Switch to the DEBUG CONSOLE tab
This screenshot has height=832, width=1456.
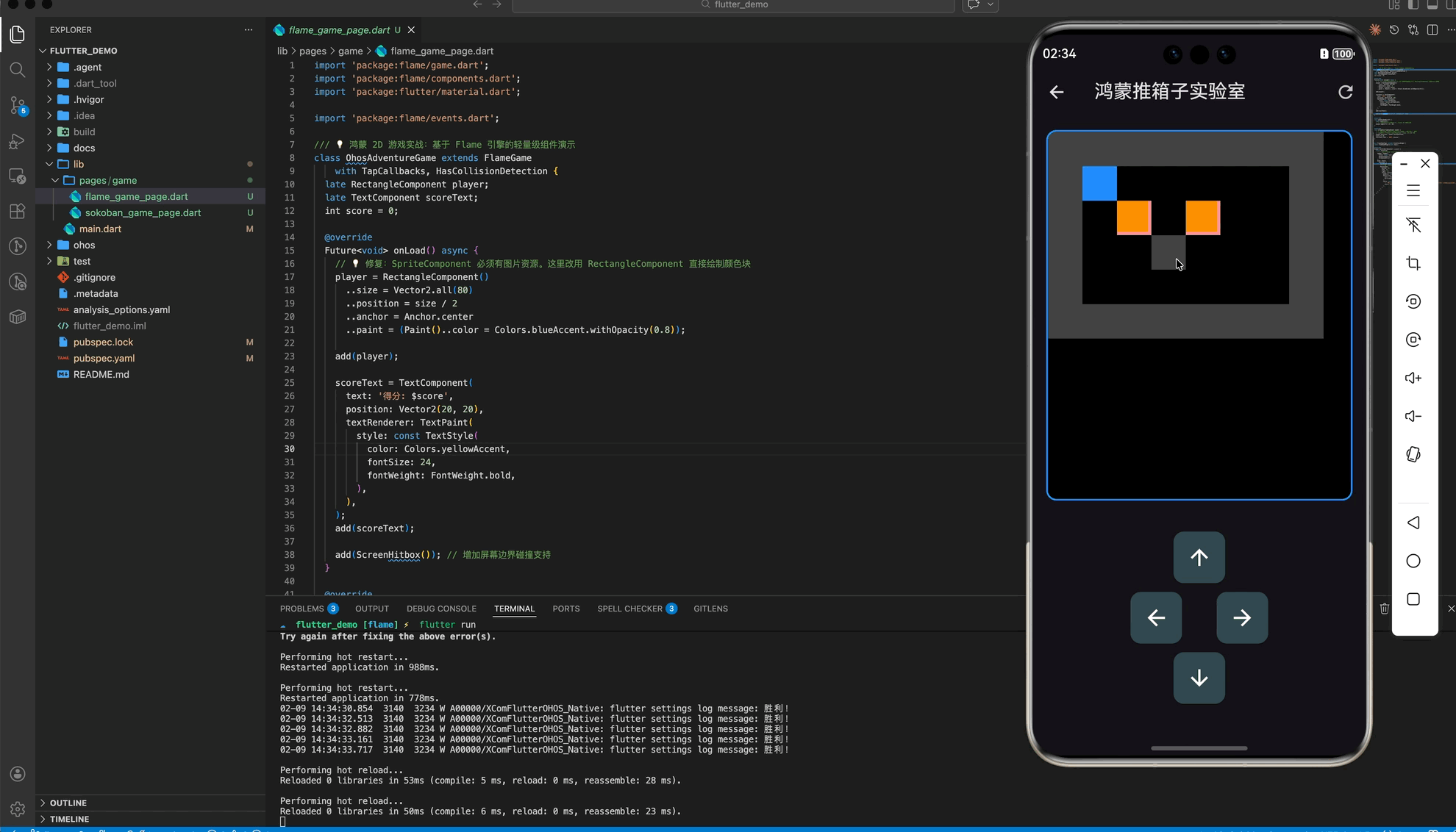click(x=441, y=609)
